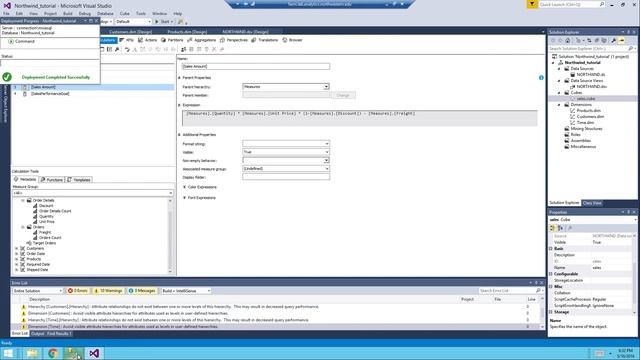
Task: Expand the Customers dimension in metadata tree
Action: 17,248
